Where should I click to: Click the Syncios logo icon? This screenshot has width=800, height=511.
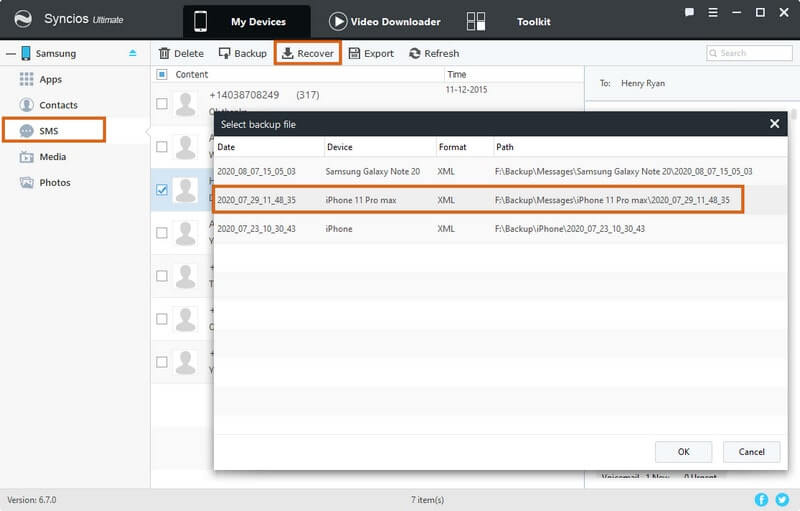point(23,19)
